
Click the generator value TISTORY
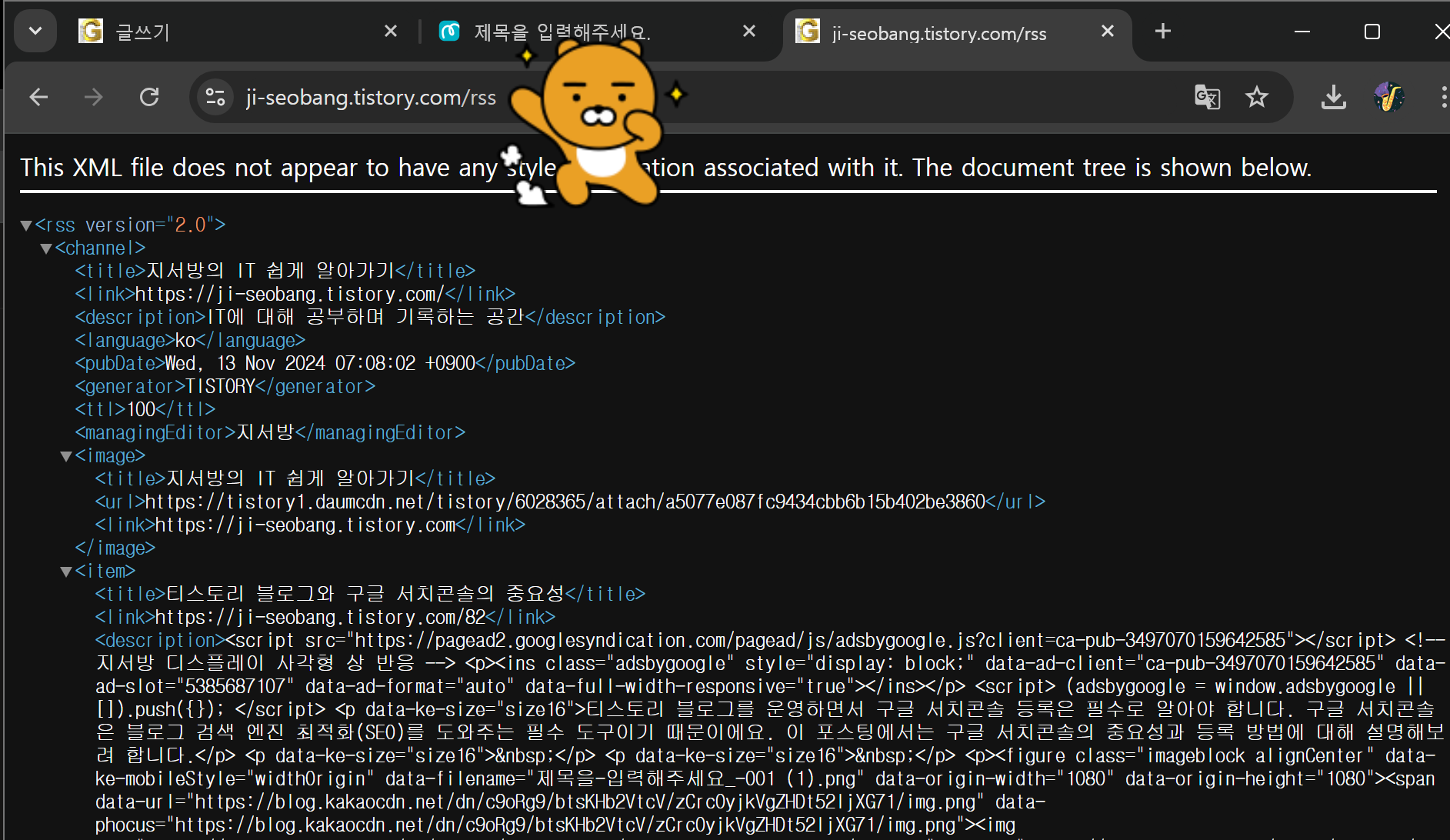(220, 386)
